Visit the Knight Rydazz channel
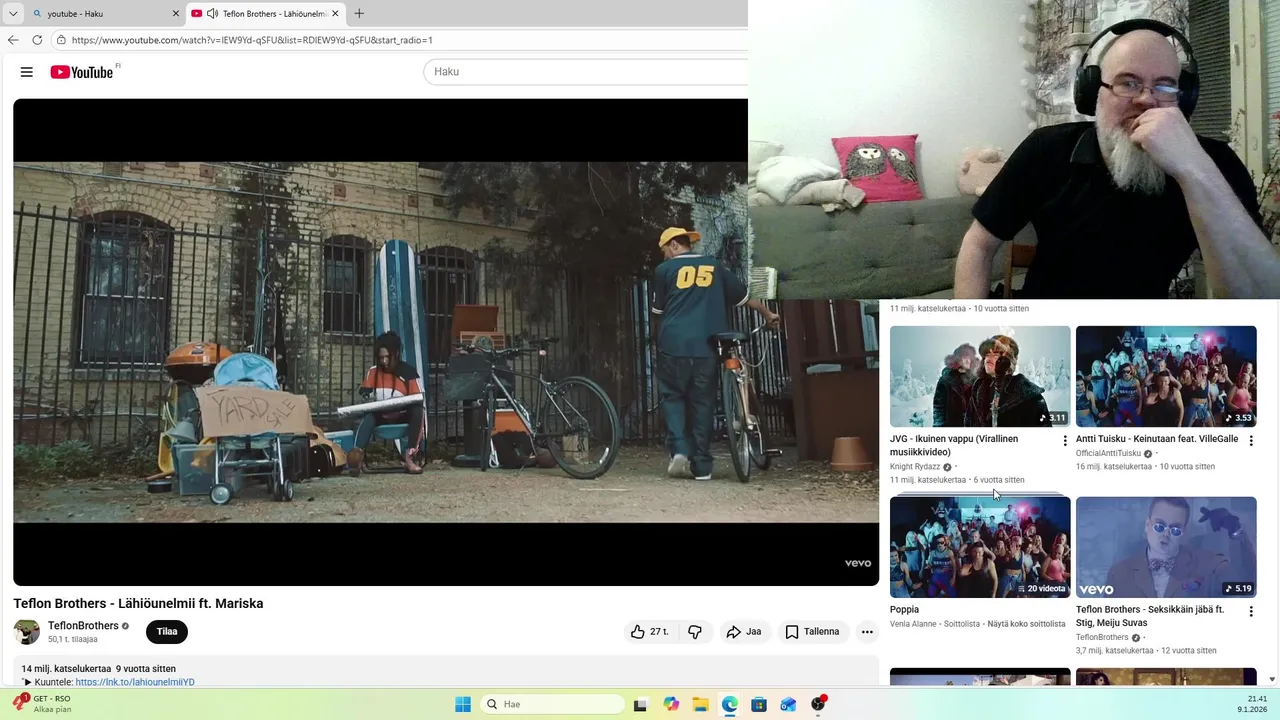Image resolution: width=1280 pixels, height=720 pixels. click(x=915, y=467)
